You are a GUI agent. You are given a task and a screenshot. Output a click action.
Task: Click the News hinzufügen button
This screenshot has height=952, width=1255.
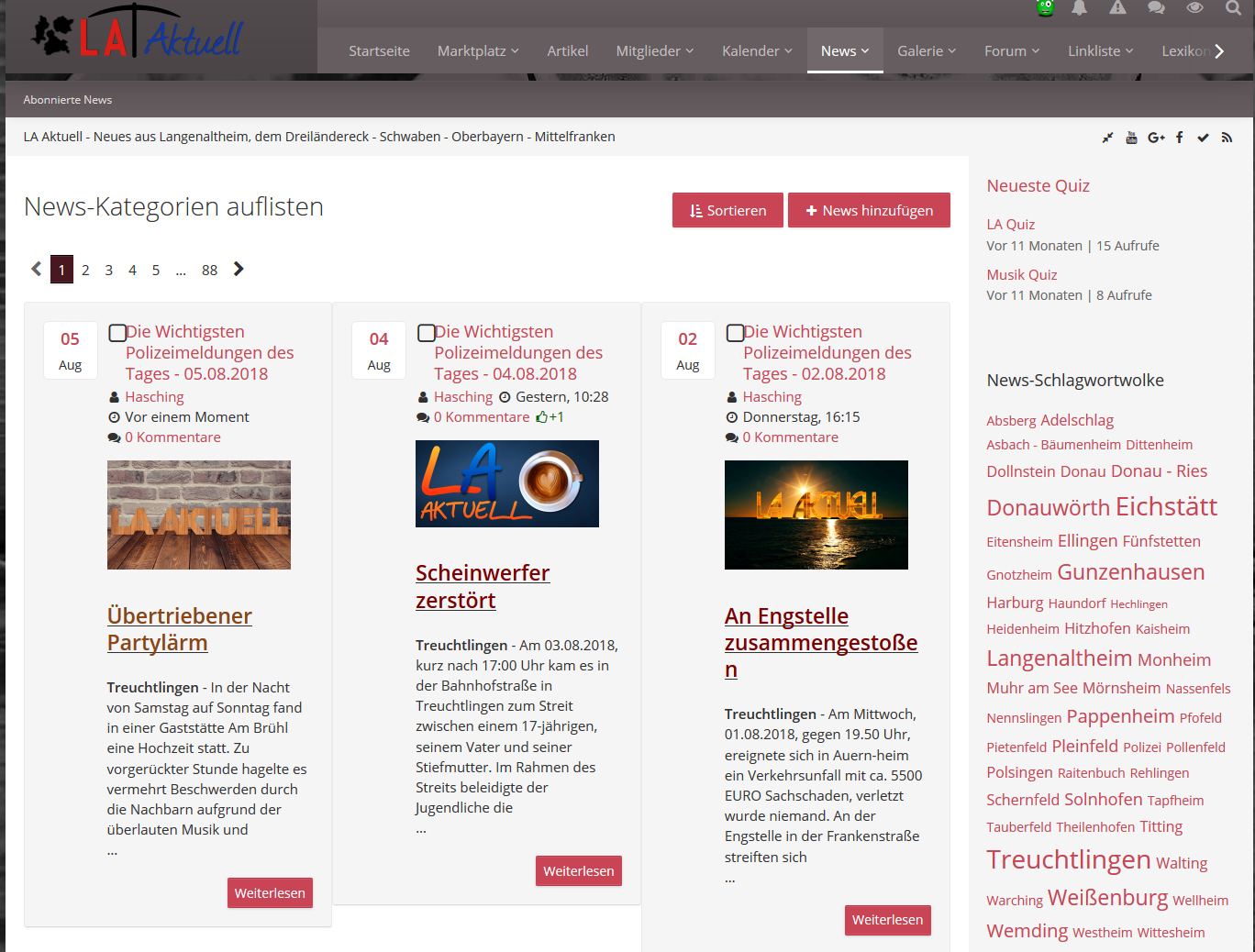[869, 210]
